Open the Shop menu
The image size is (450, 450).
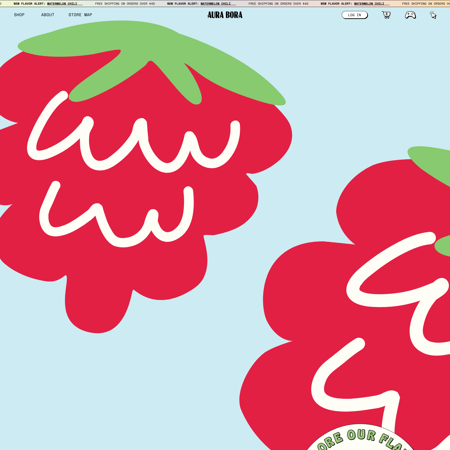tap(19, 15)
